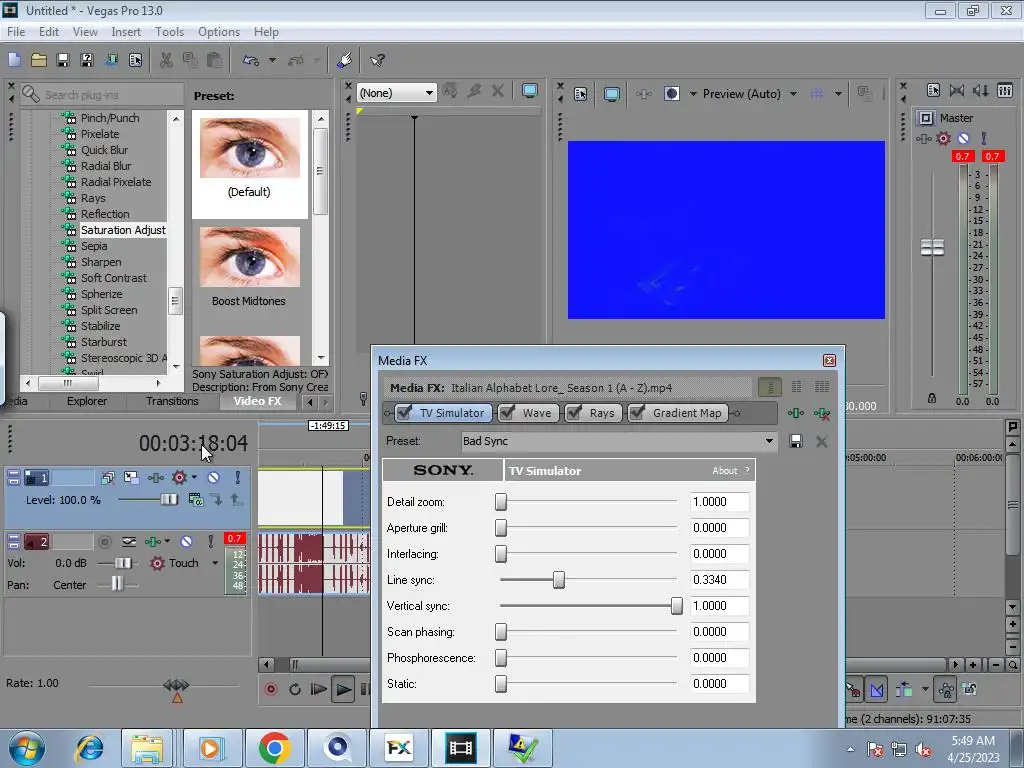Mute video track 1

[214, 477]
